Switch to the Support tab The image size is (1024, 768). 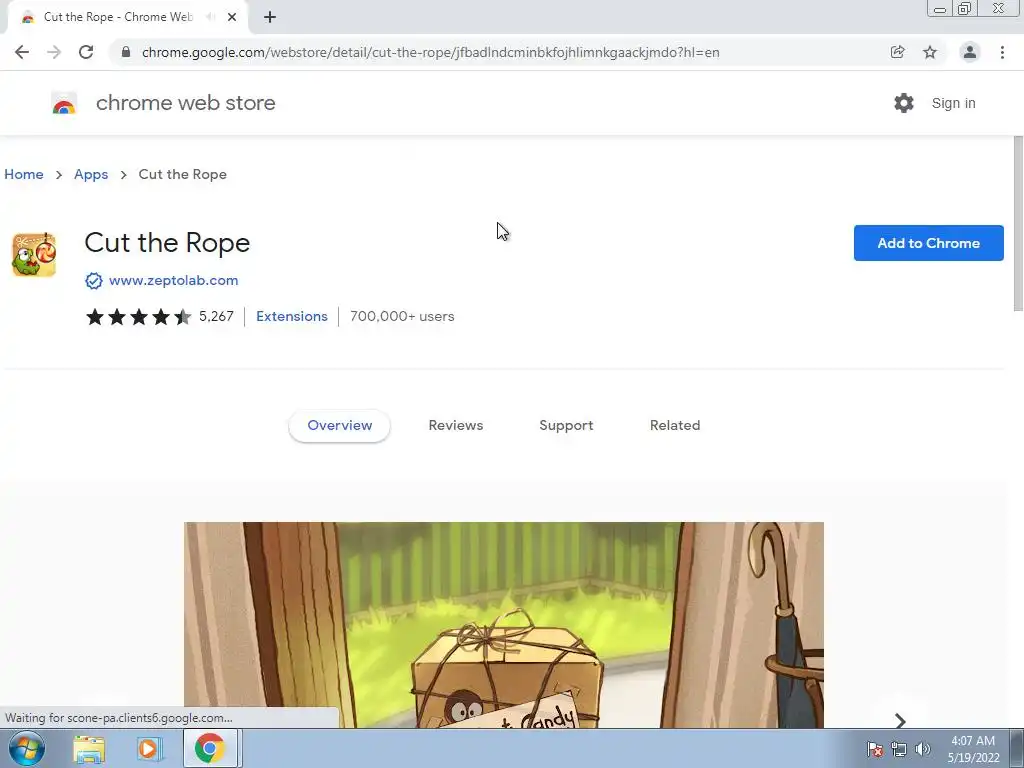566,425
